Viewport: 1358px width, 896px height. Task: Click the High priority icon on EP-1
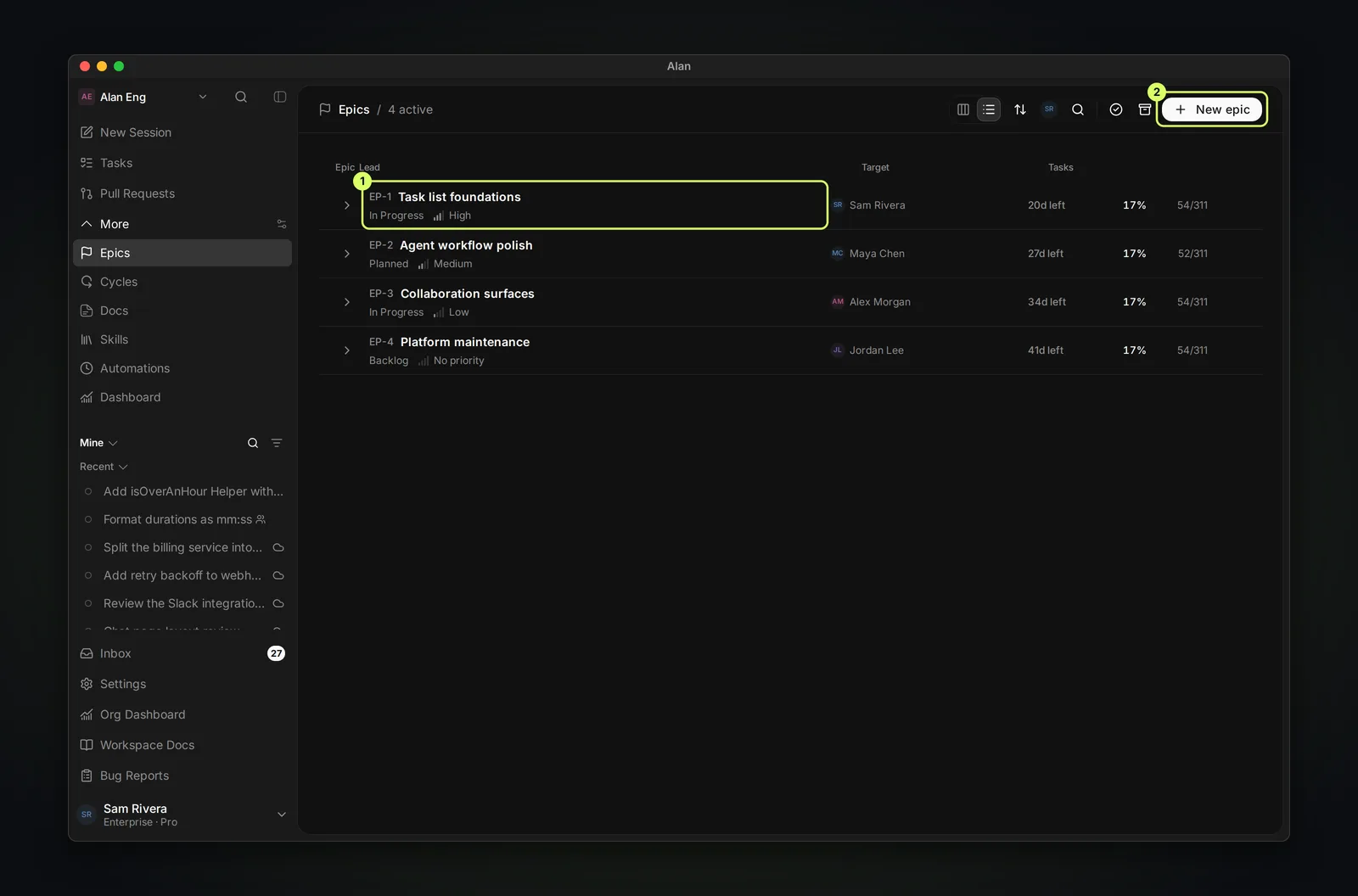pos(438,216)
